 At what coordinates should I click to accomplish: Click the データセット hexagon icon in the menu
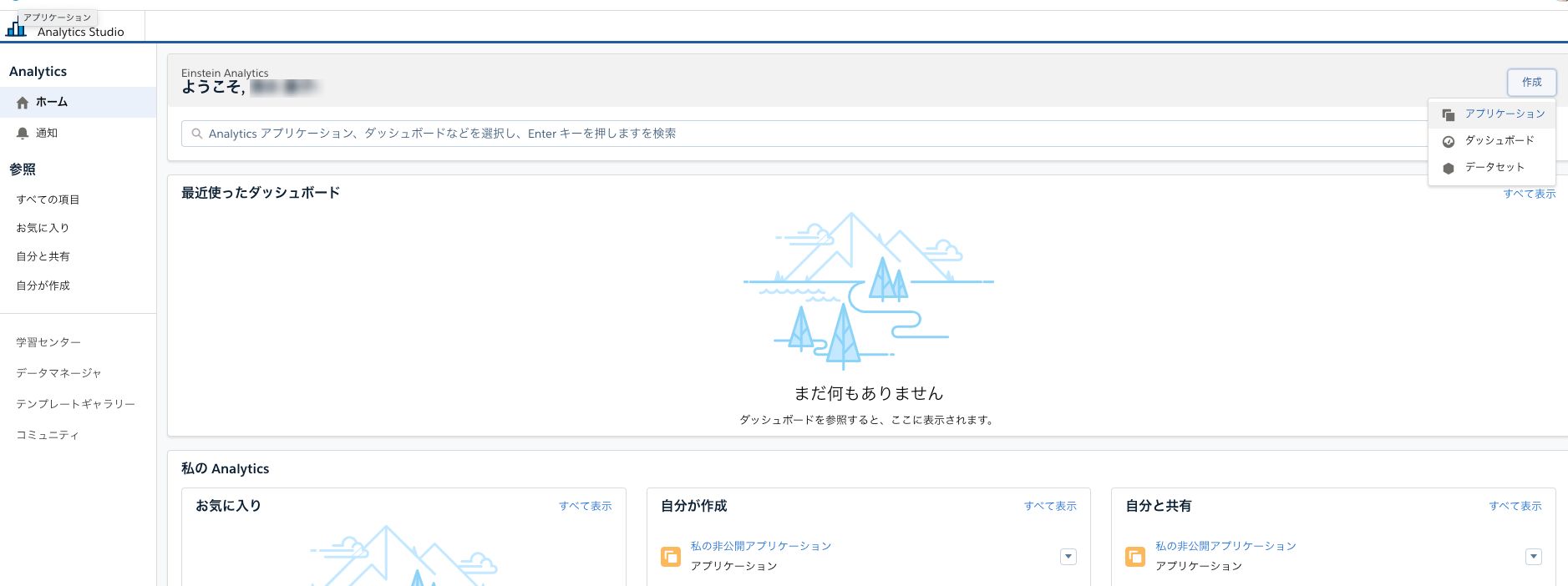[x=1449, y=168]
